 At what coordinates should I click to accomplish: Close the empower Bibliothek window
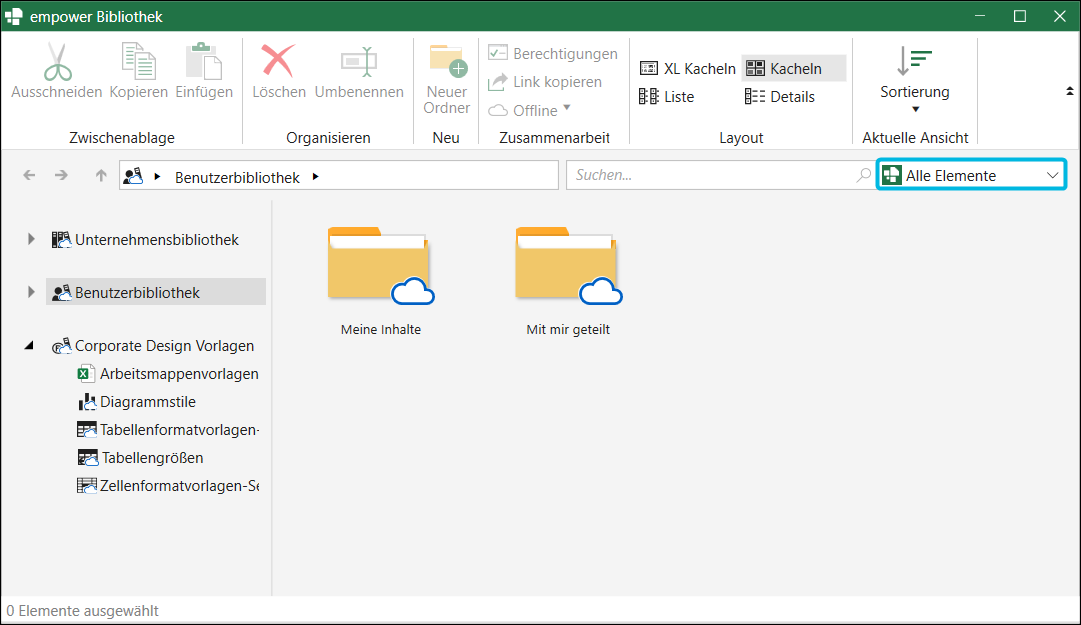1060,16
